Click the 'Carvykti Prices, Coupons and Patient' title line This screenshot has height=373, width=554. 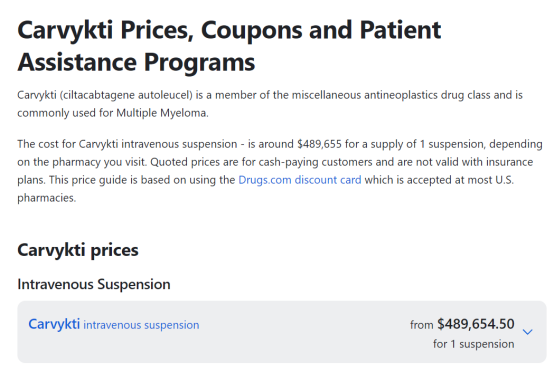(x=229, y=30)
